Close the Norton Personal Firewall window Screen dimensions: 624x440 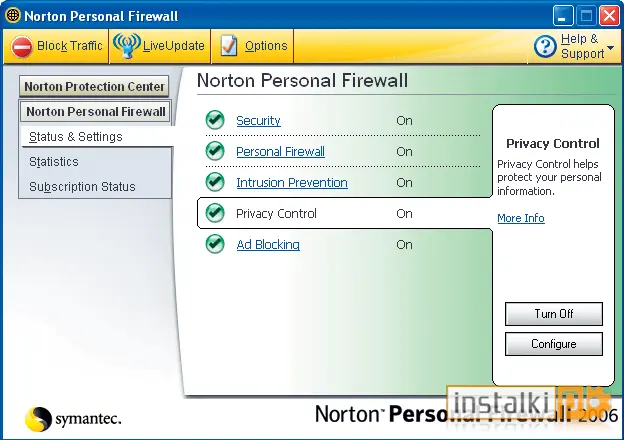(x=609, y=16)
